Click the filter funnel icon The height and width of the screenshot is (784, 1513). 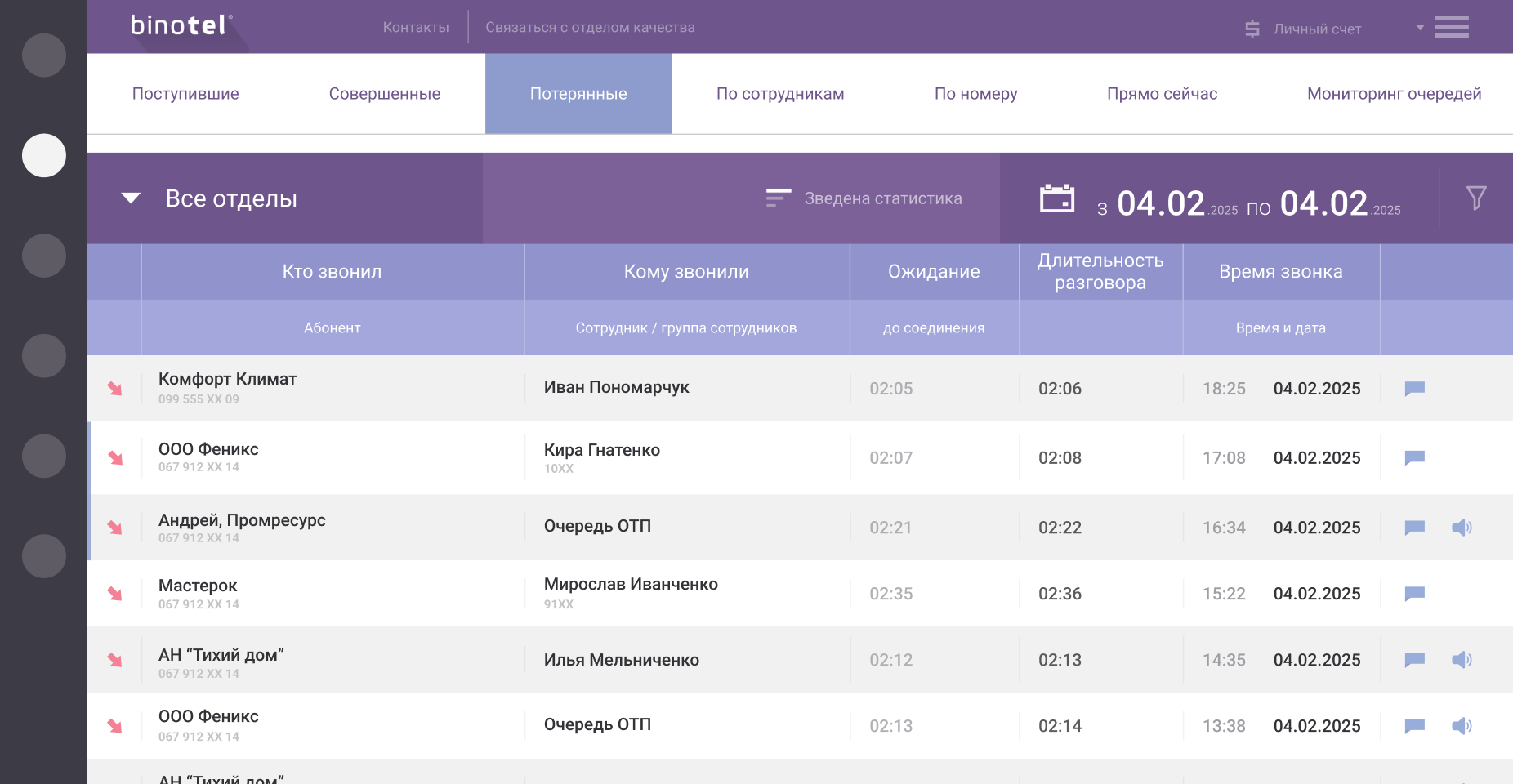pyautogui.click(x=1476, y=198)
